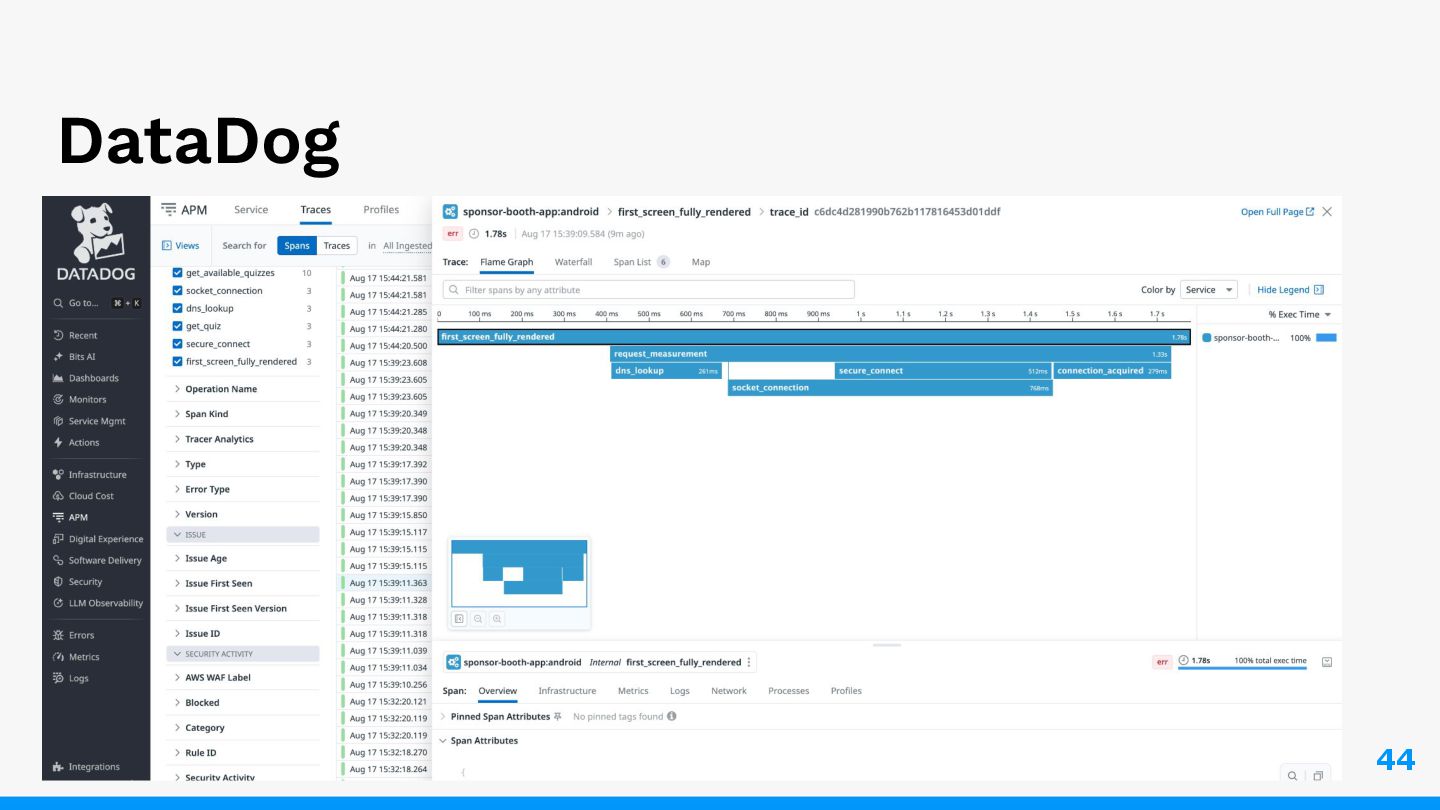The height and width of the screenshot is (810, 1440).
Task: Switch to Waterfall trace tab
Action: pos(574,262)
